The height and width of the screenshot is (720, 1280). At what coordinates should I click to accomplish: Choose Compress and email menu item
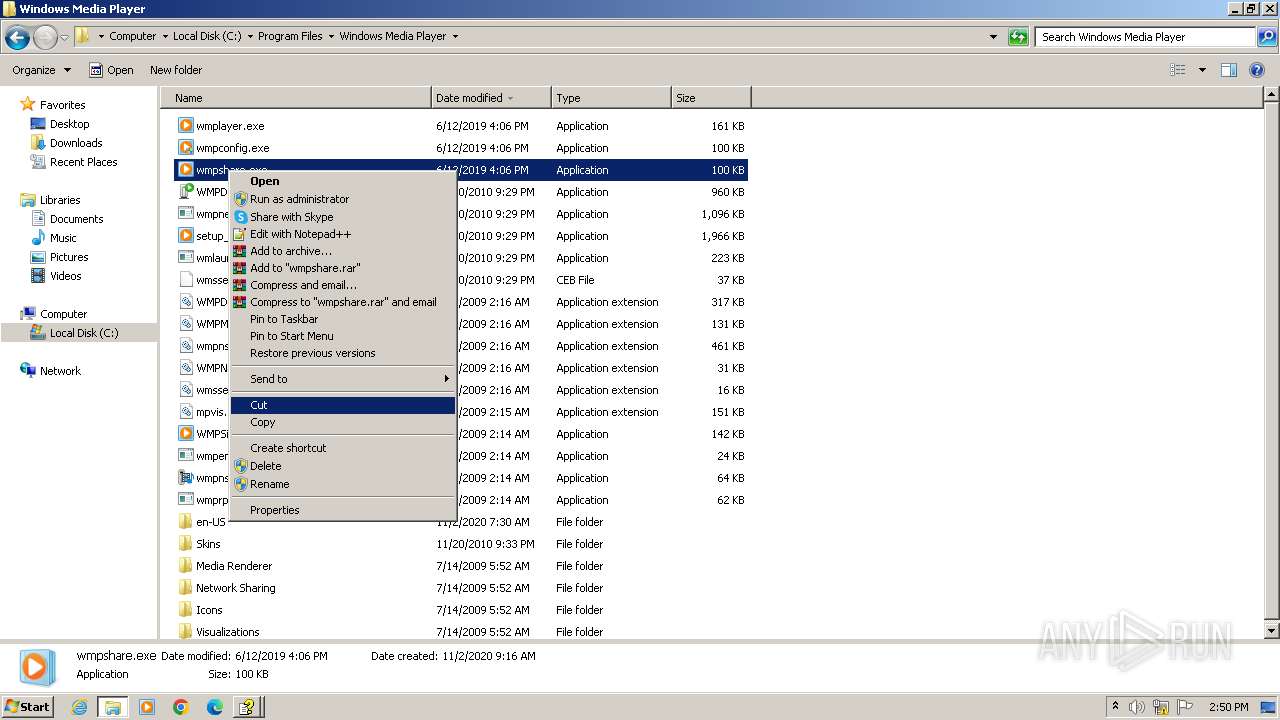coord(343,285)
